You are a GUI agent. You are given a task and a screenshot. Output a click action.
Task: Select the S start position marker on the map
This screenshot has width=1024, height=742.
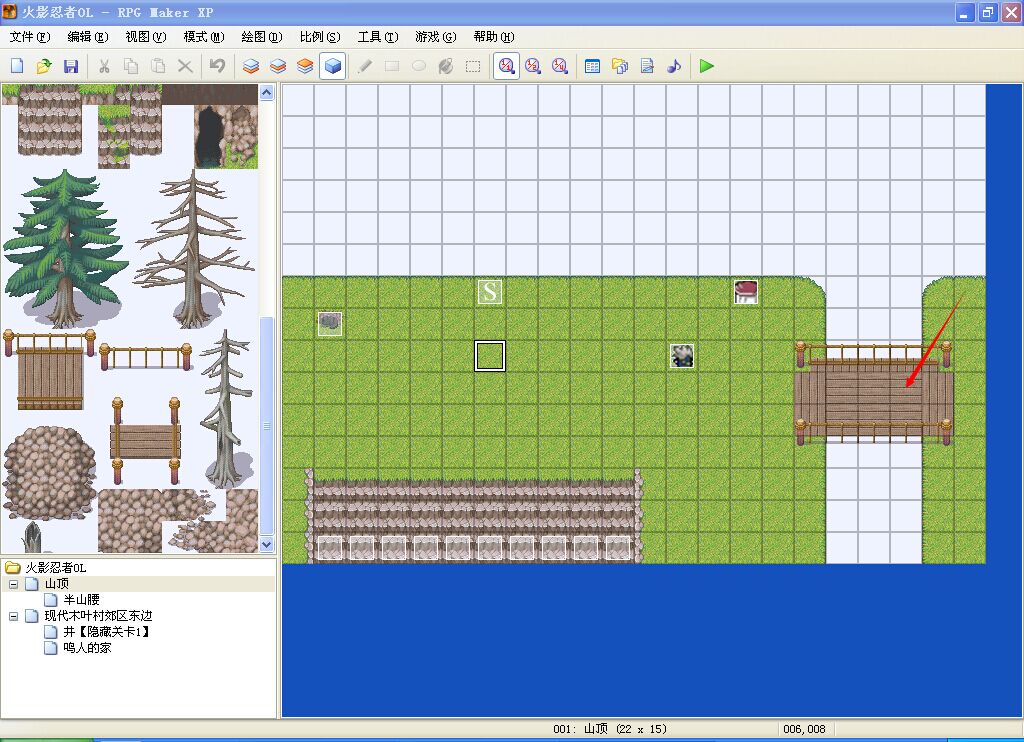click(490, 292)
